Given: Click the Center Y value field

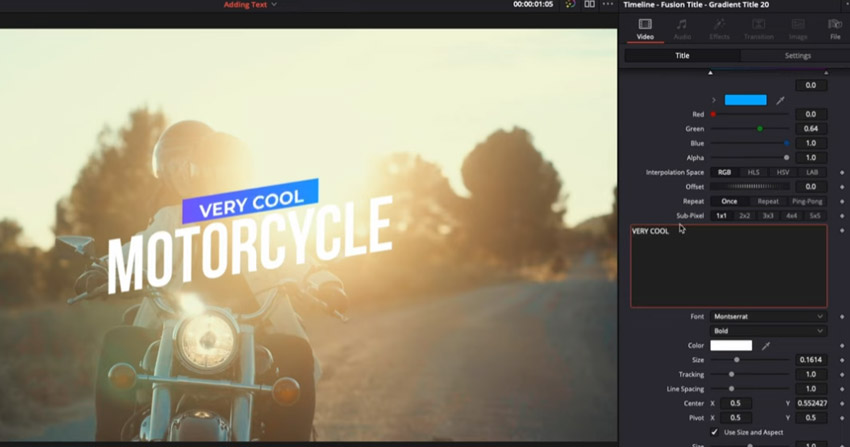Looking at the screenshot, I should pyautogui.click(x=812, y=403).
